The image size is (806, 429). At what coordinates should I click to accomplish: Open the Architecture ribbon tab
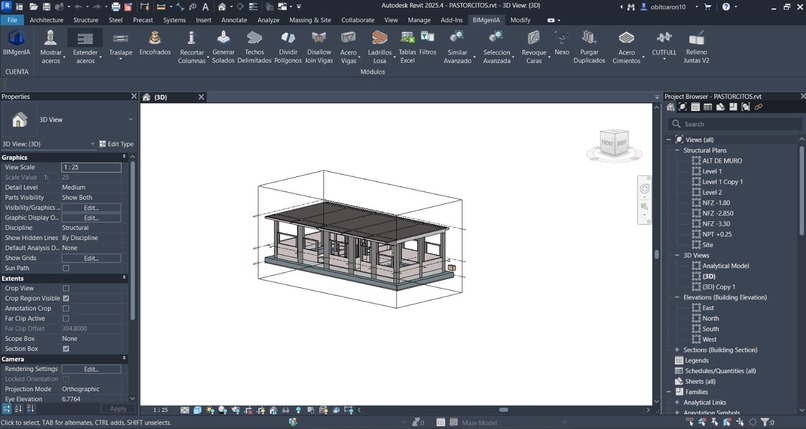click(46, 20)
